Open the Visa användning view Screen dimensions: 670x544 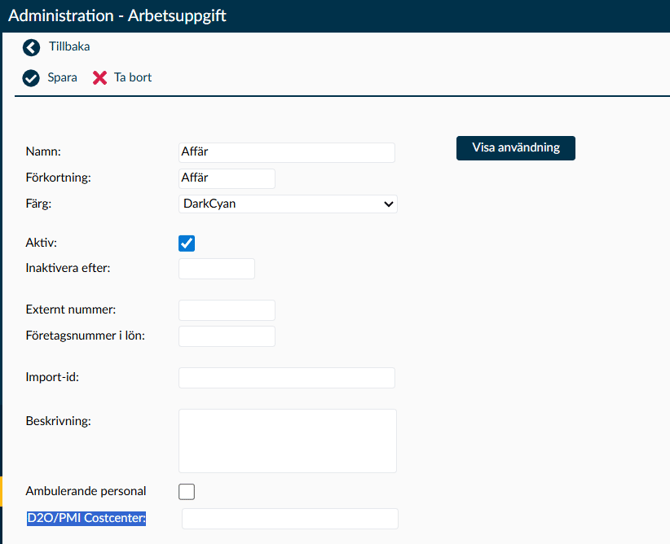coord(515,148)
